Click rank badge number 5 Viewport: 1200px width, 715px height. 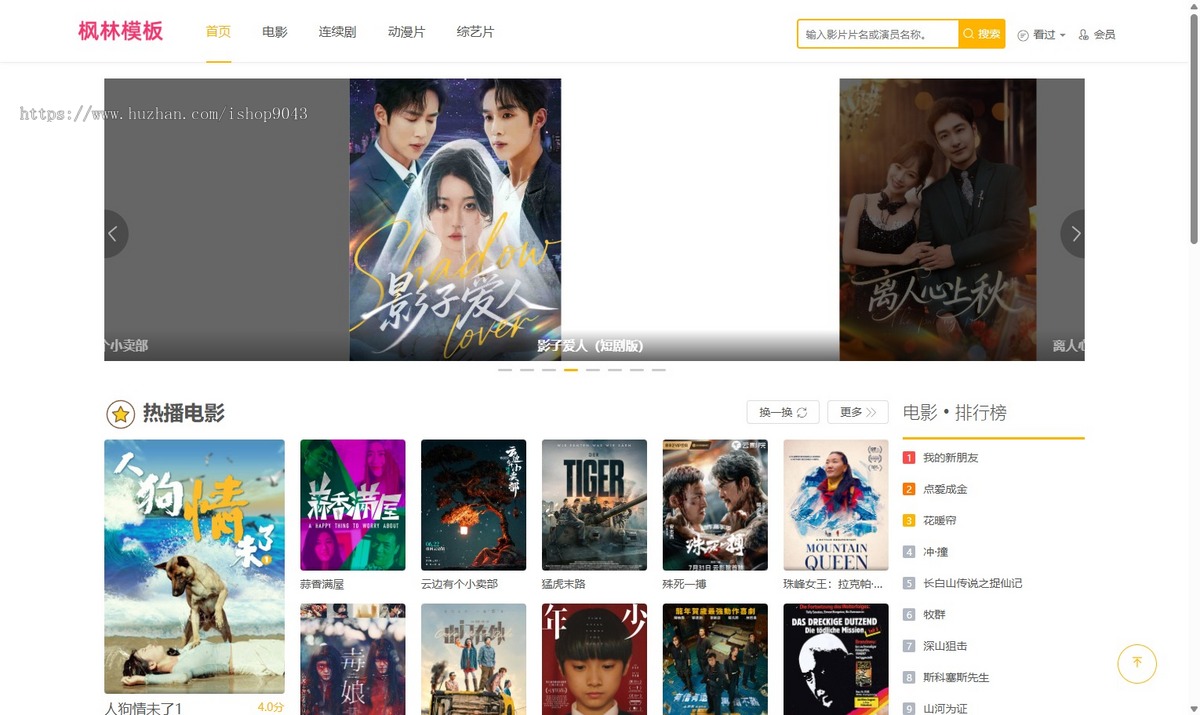click(909, 583)
